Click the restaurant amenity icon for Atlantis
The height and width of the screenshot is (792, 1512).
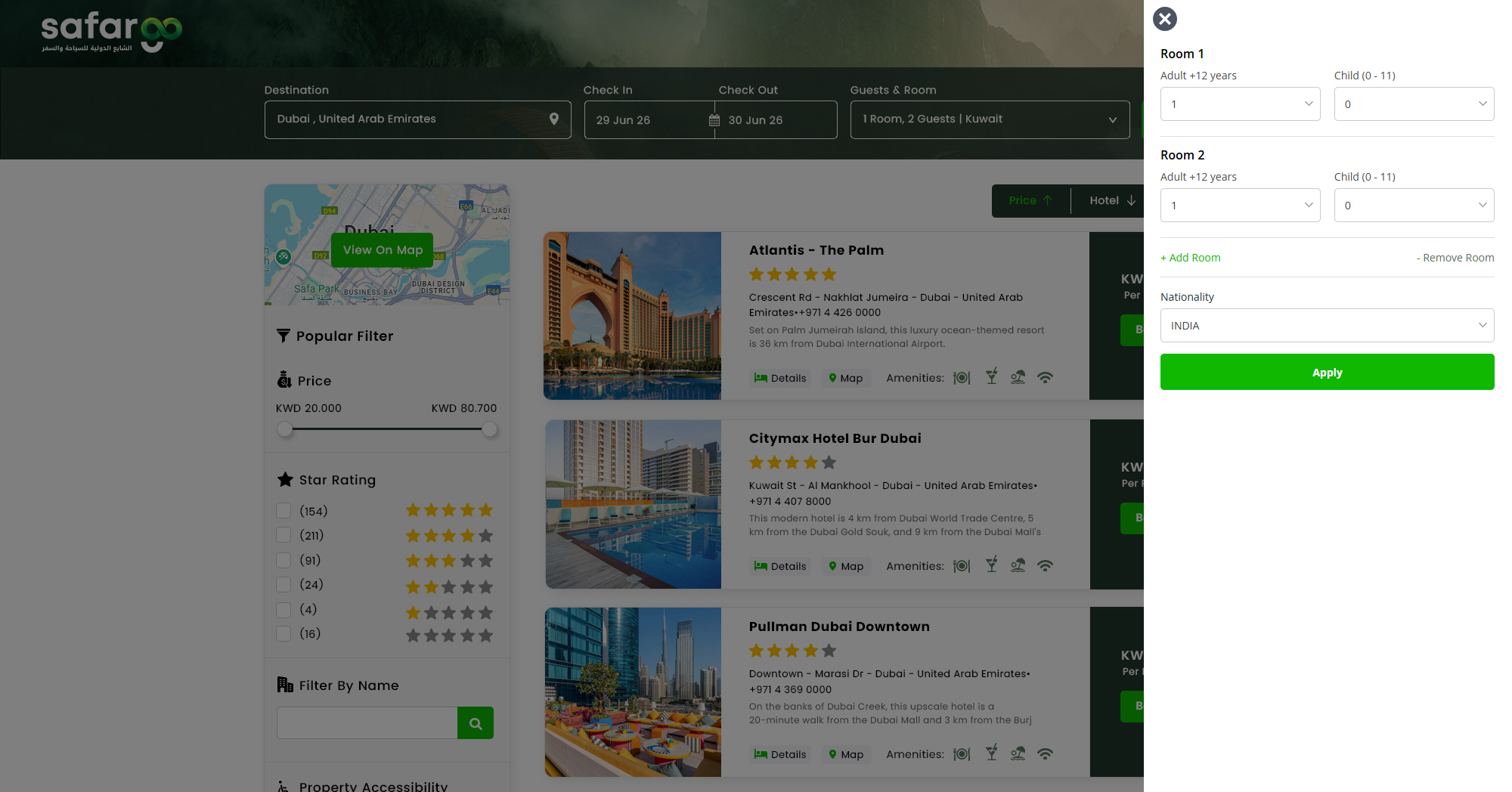pos(962,378)
